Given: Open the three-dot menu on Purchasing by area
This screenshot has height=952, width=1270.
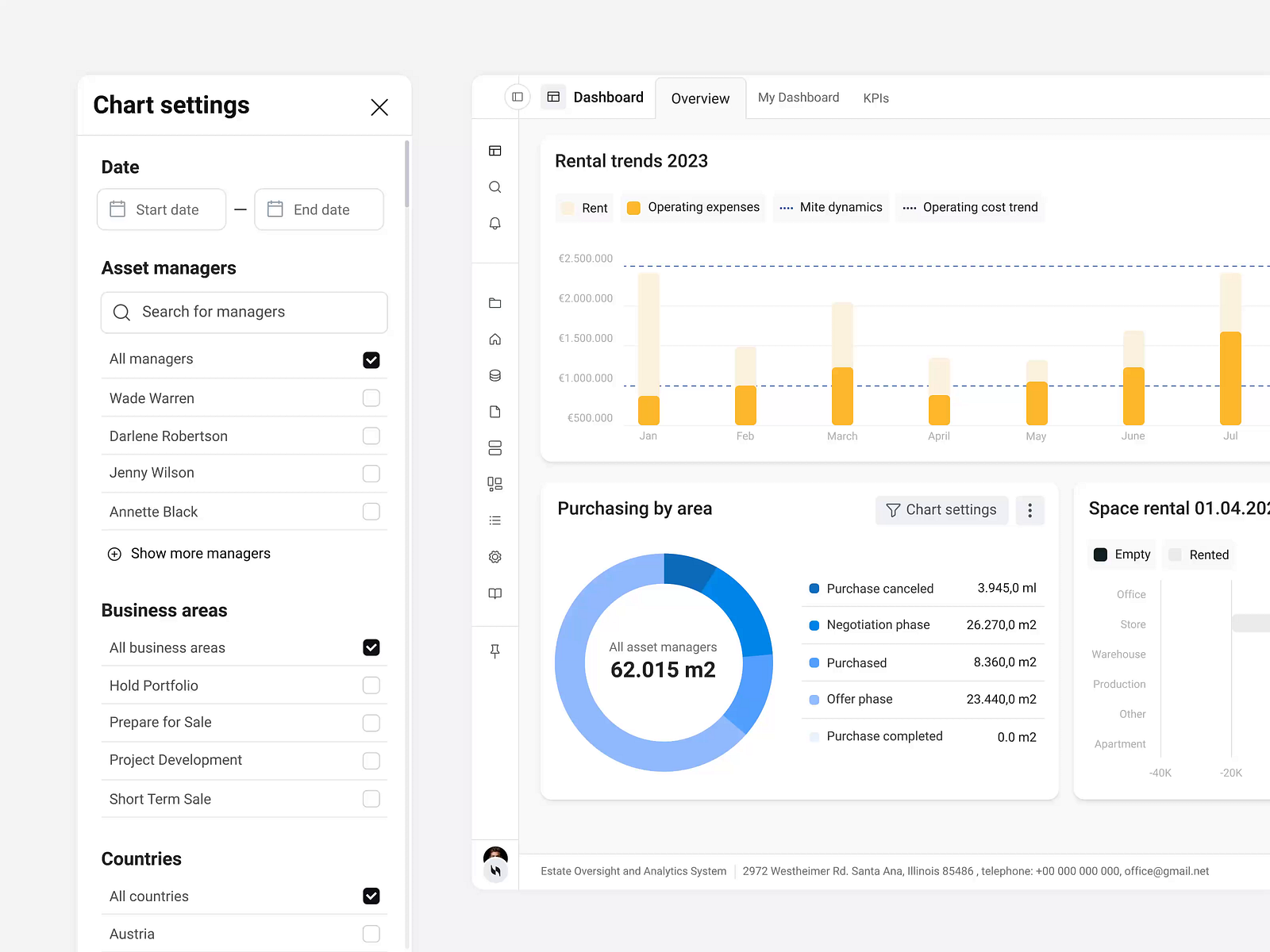Looking at the screenshot, I should point(1029,510).
